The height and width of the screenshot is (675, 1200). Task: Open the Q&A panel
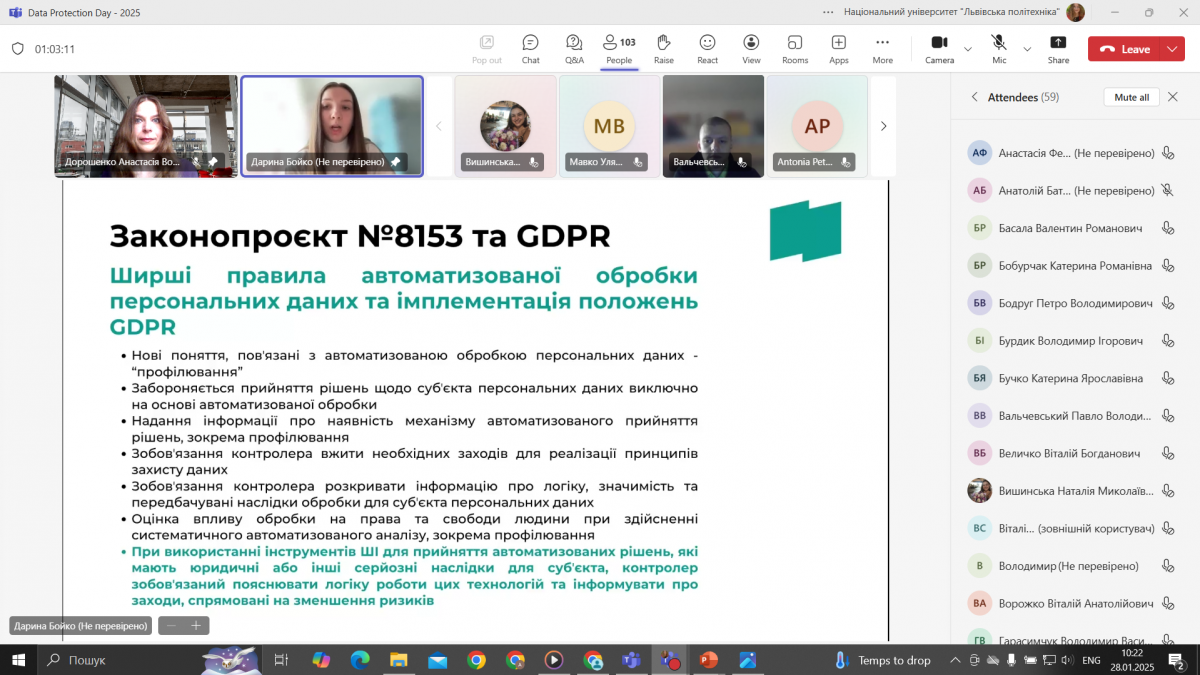574,47
